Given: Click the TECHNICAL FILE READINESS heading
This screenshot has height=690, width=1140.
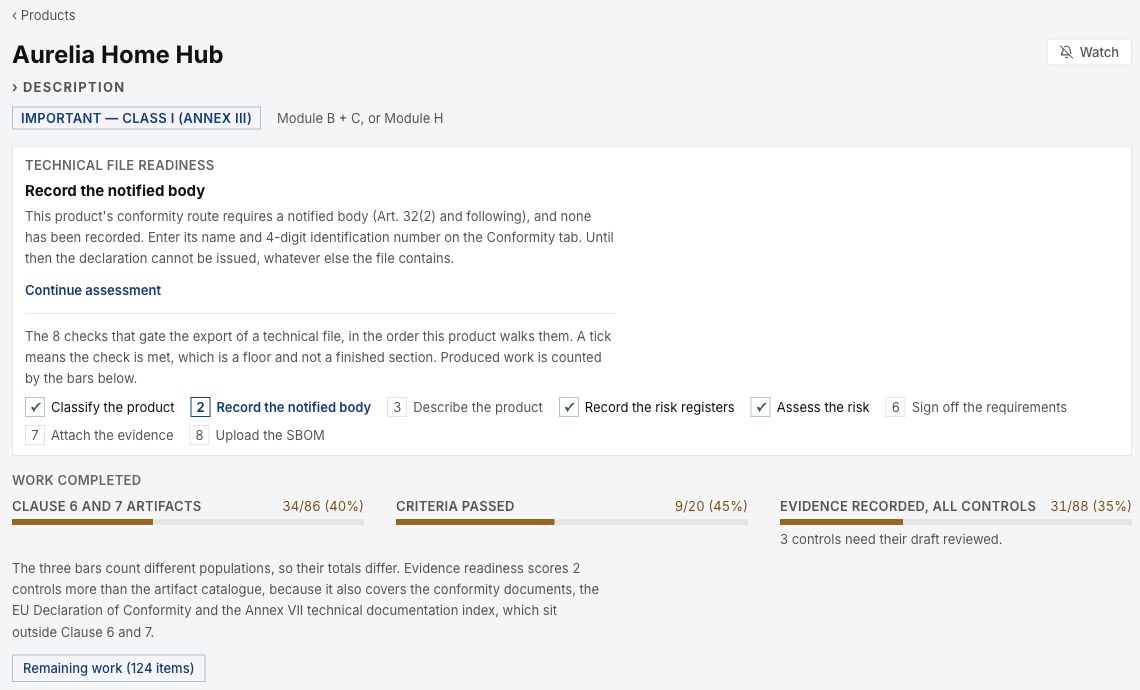Looking at the screenshot, I should [x=119, y=165].
